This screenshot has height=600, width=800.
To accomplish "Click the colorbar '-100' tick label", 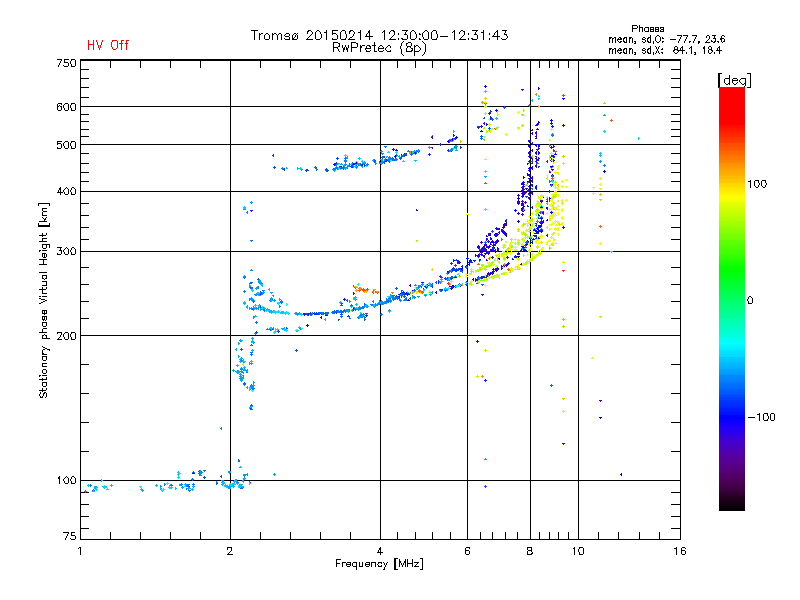I will pyautogui.click(x=761, y=417).
